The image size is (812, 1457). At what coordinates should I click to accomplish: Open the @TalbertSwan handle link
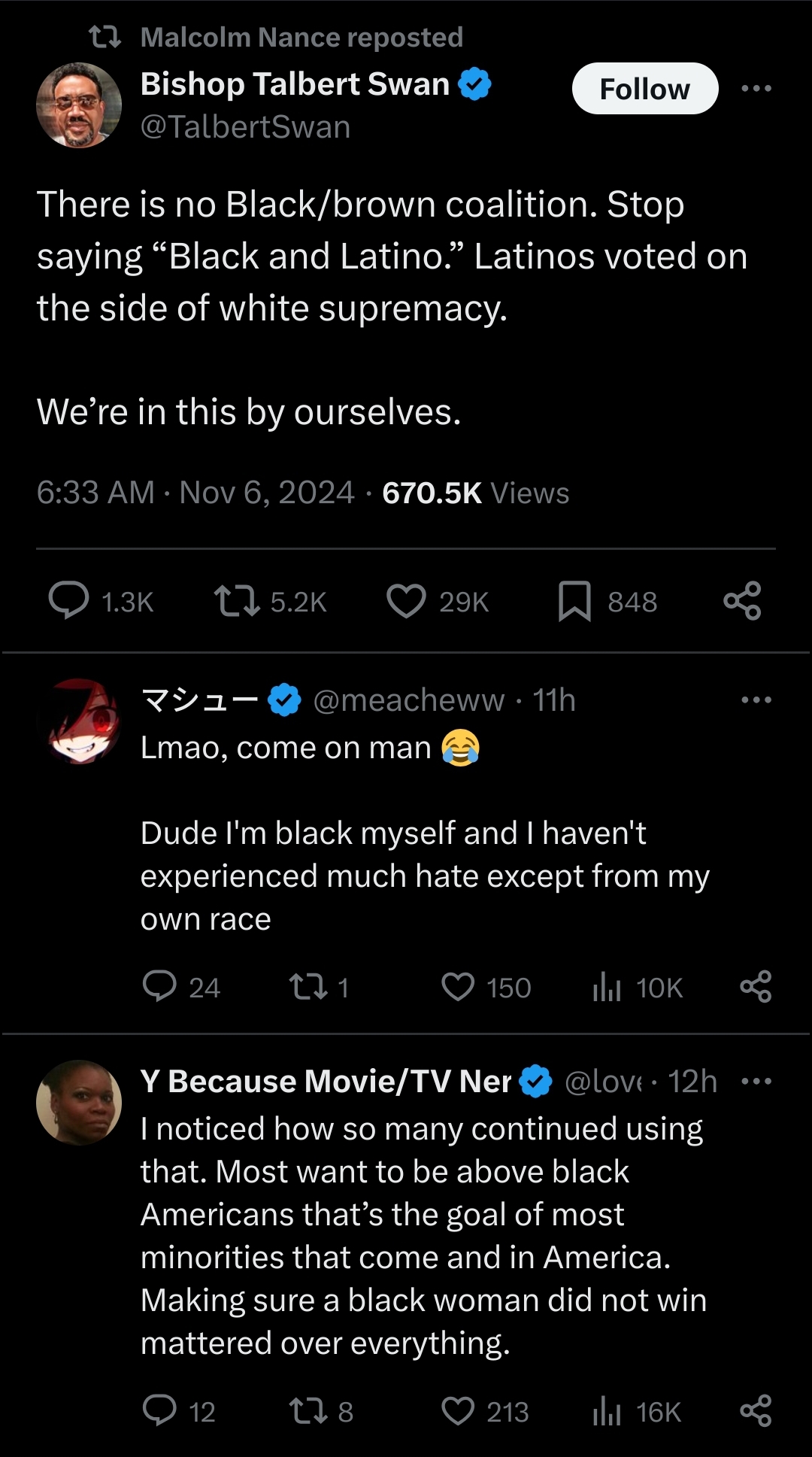tap(245, 127)
